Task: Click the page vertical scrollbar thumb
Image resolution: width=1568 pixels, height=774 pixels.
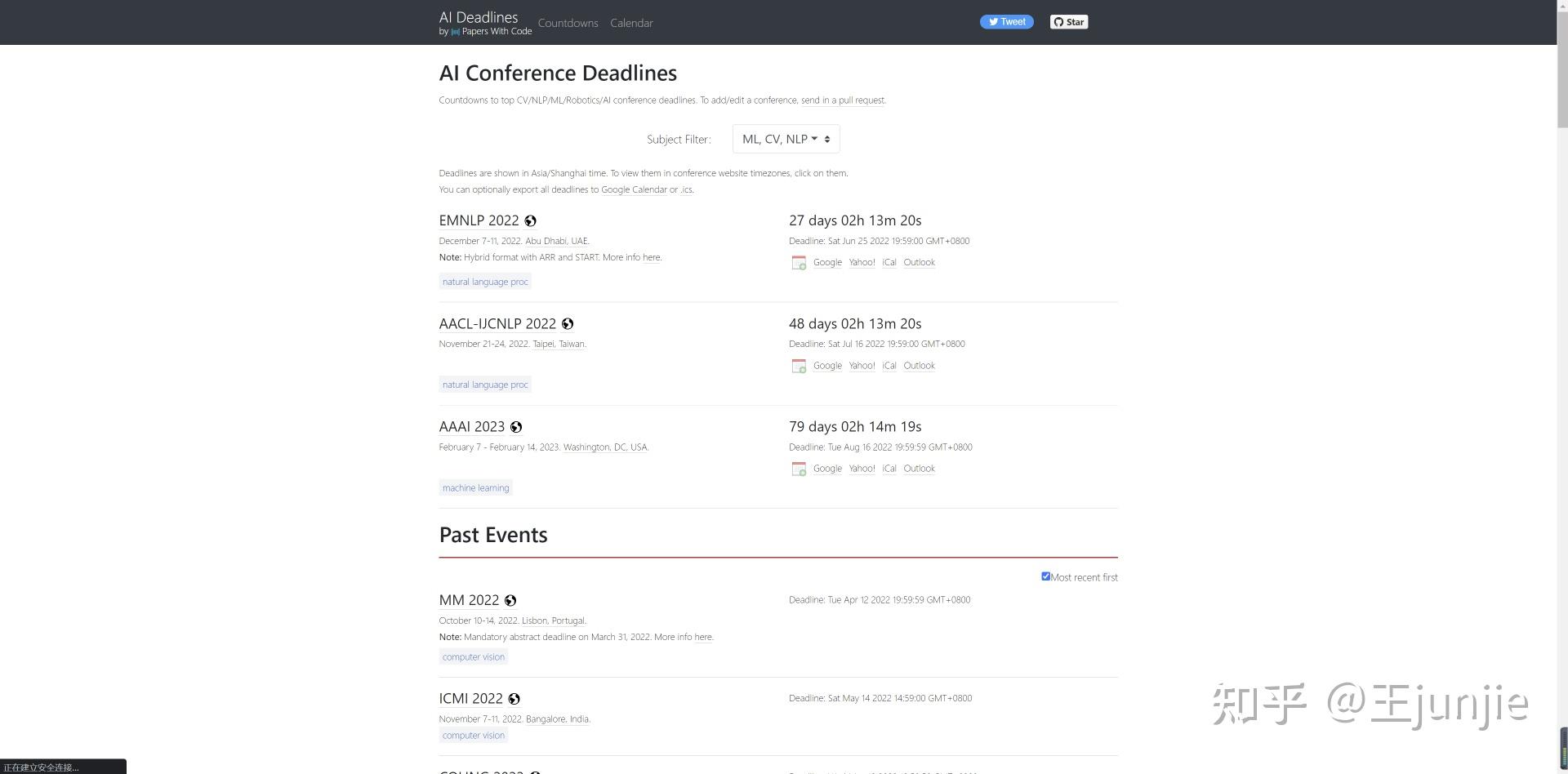Action: 1562,64
